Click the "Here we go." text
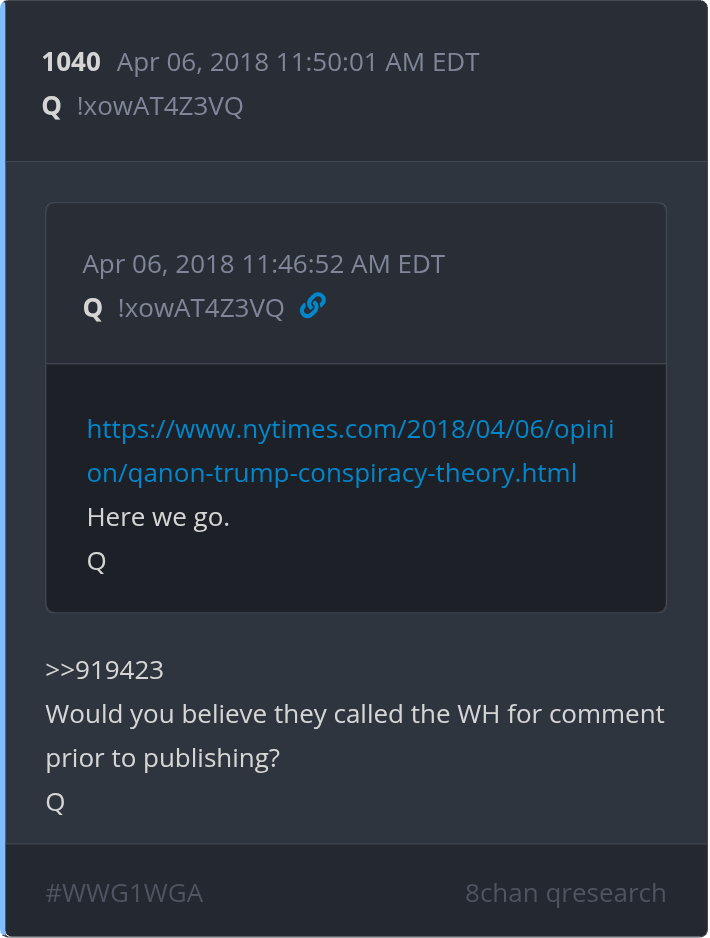The height and width of the screenshot is (938, 710). click(x=159, y=517)
